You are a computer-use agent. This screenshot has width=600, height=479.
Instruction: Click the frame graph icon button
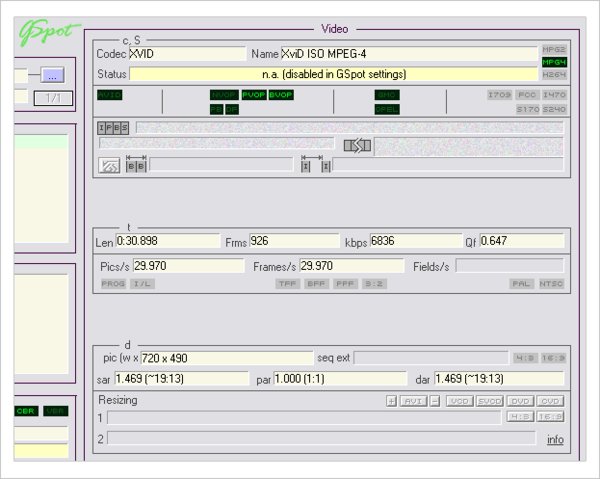109,166
